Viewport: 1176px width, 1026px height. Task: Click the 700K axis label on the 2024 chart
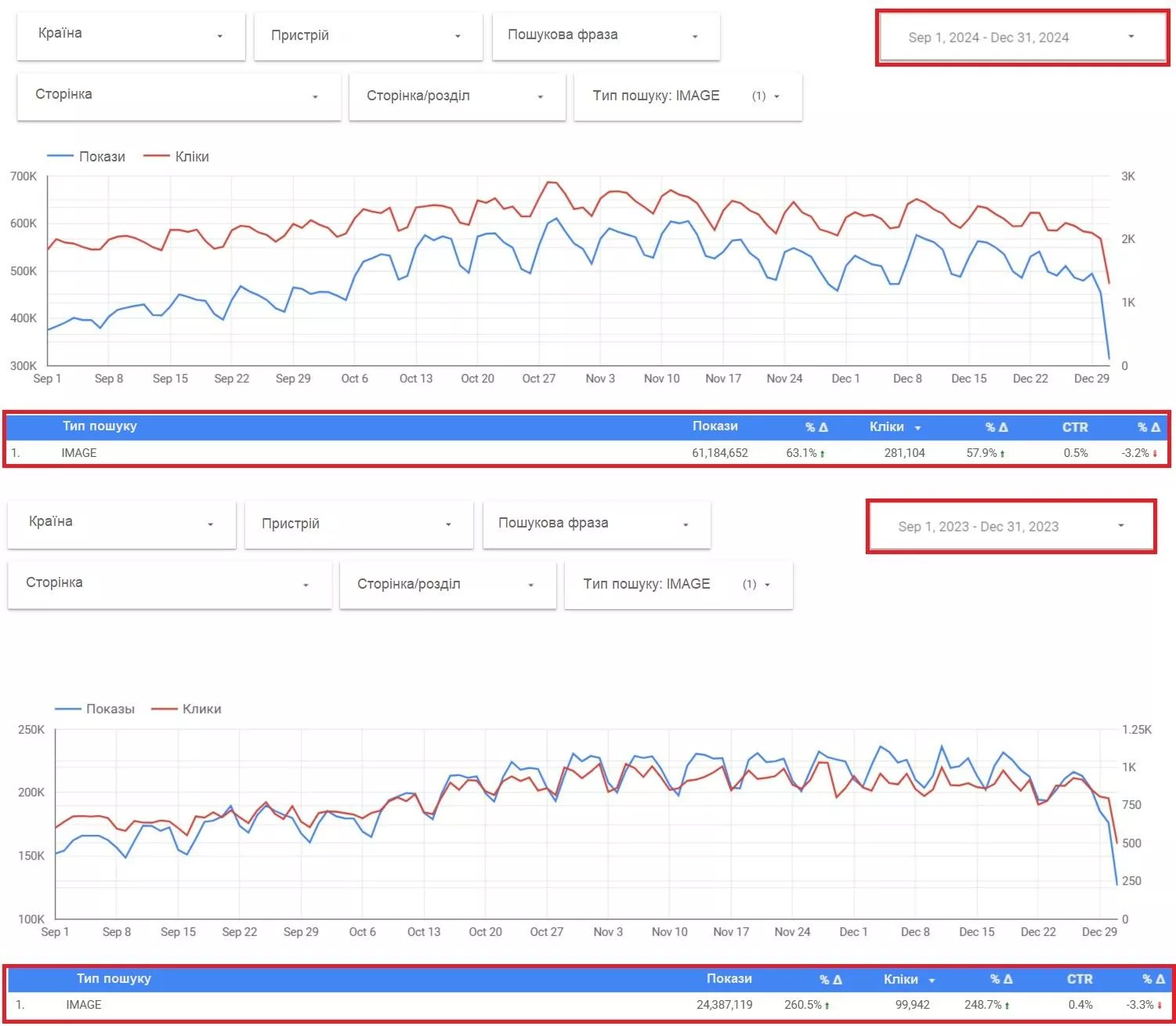(x=24, y=176)
